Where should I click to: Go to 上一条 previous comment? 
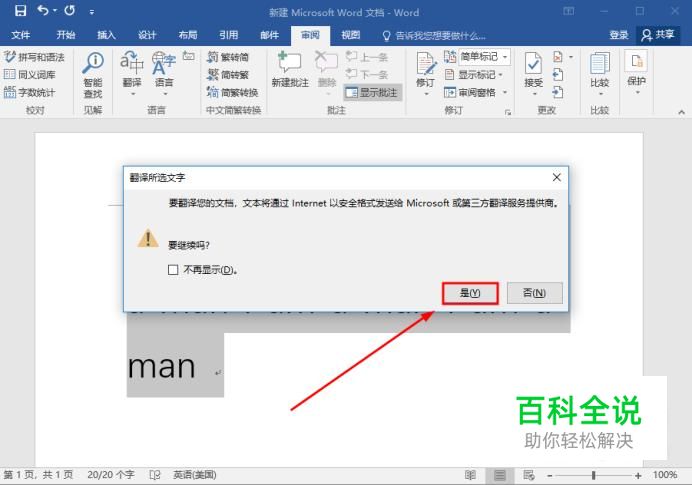click(367, 57)
